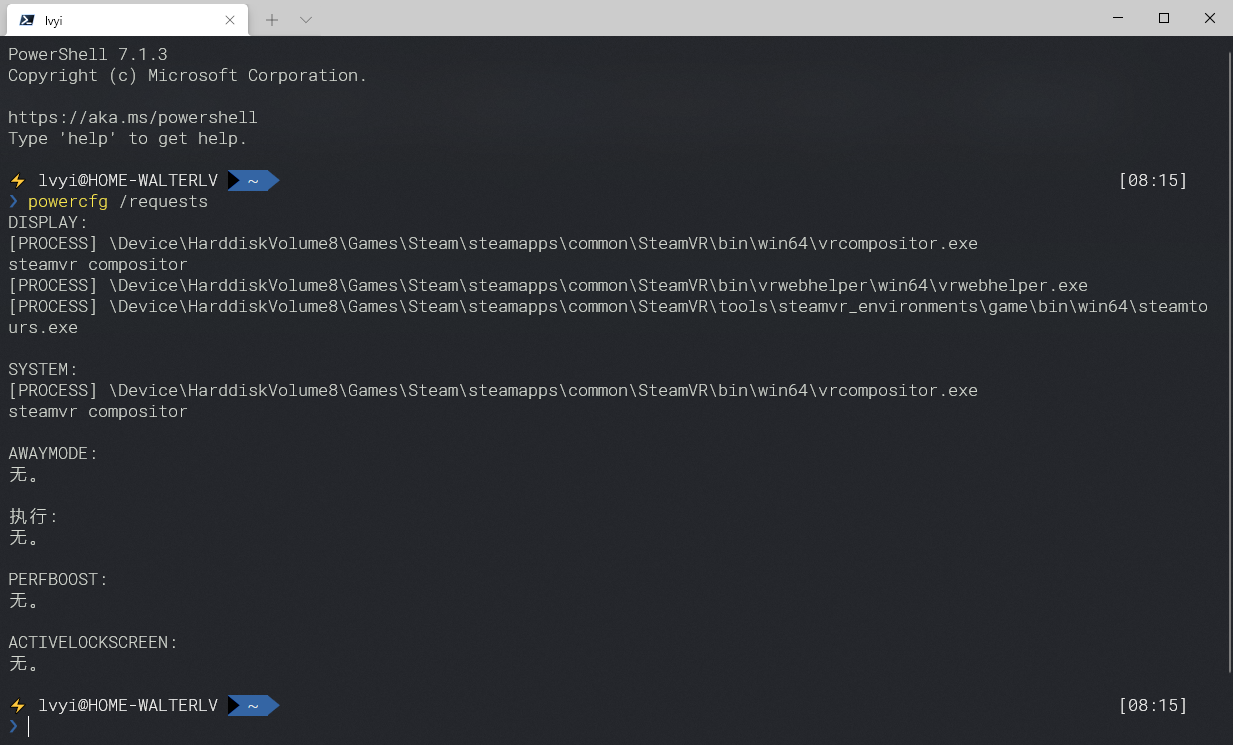Click the lightning bolt icon in first prompt
This screenshot has width=1233, height=745.
click(x=17, y=181)
